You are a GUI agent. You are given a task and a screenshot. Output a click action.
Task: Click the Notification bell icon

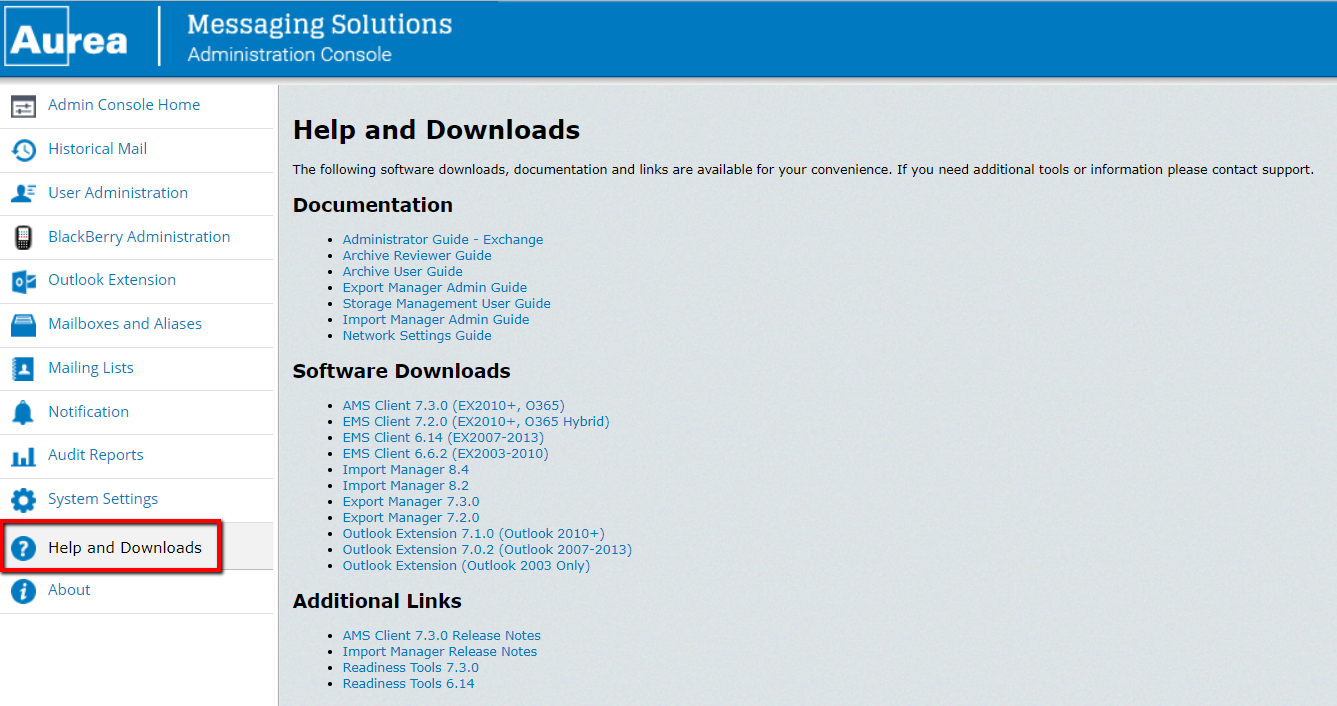click(x=23, y=412)
